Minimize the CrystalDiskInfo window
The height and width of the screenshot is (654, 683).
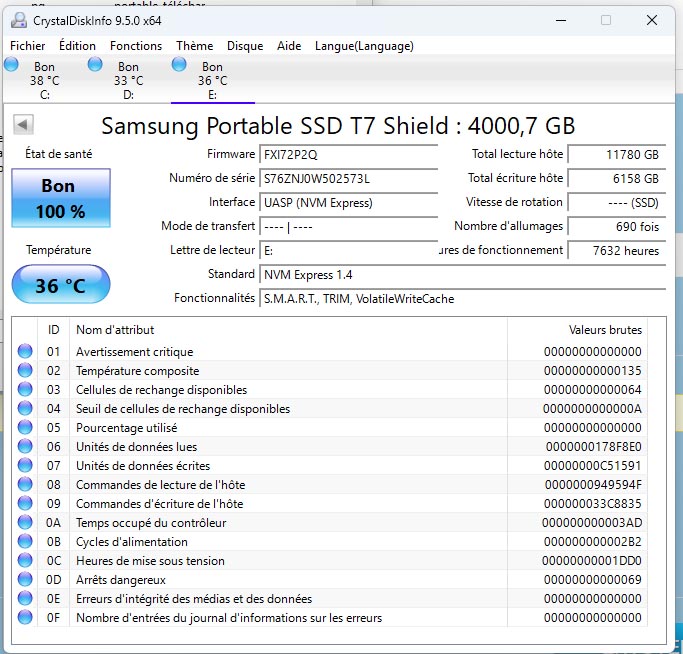(x=561, y=20)
